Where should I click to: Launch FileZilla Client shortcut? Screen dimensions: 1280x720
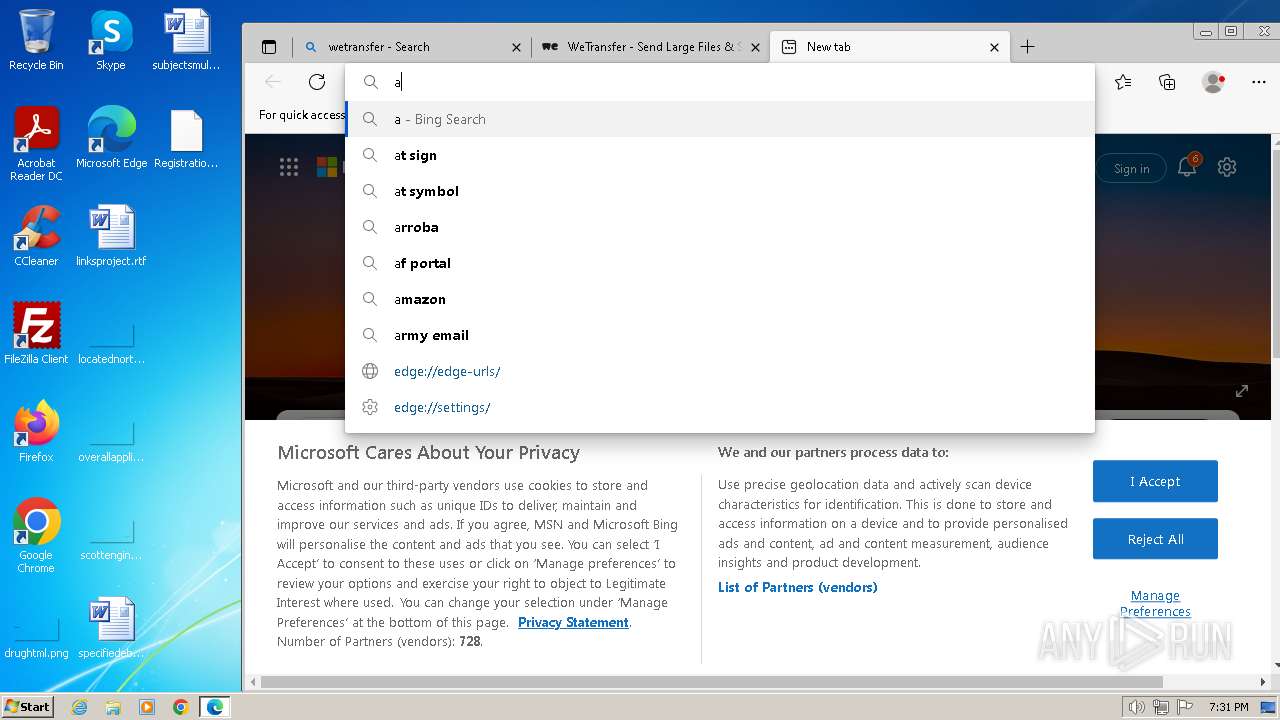[x=36, y=334]
